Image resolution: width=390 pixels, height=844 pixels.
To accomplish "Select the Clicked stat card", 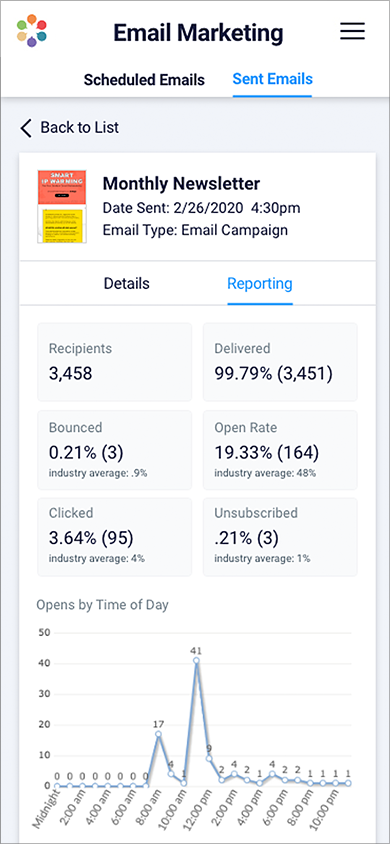I will click(114, 537).
